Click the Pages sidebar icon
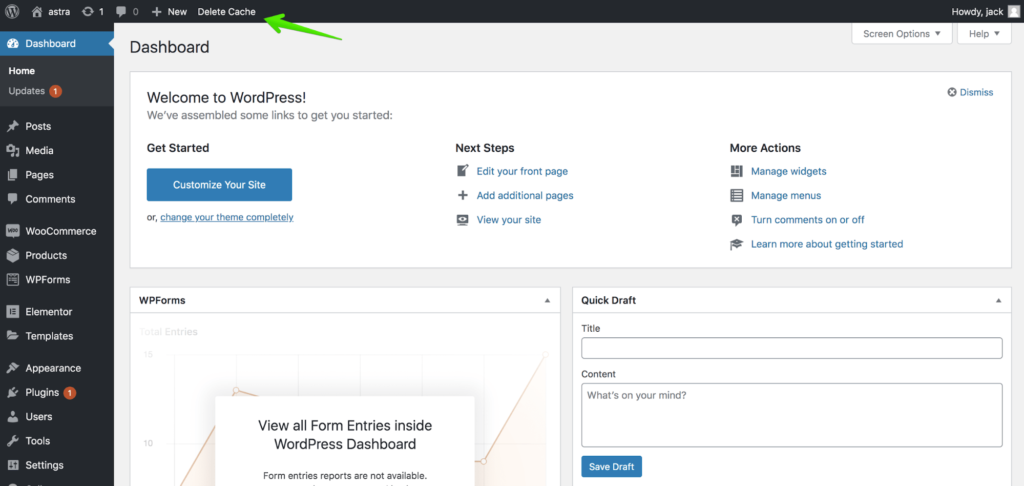Image resolution: width=1024 pixels, height=486 pixels. 12,175
